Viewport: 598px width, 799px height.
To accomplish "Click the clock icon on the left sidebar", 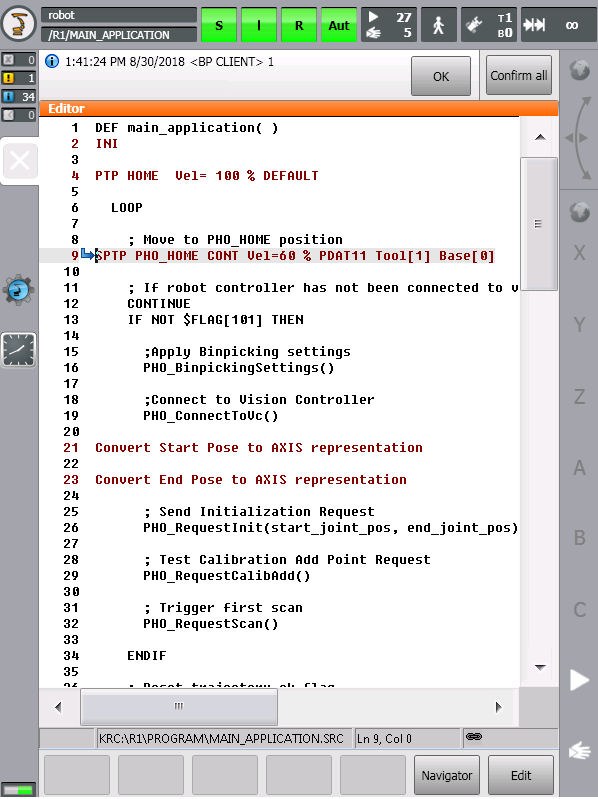I will 19,350.
